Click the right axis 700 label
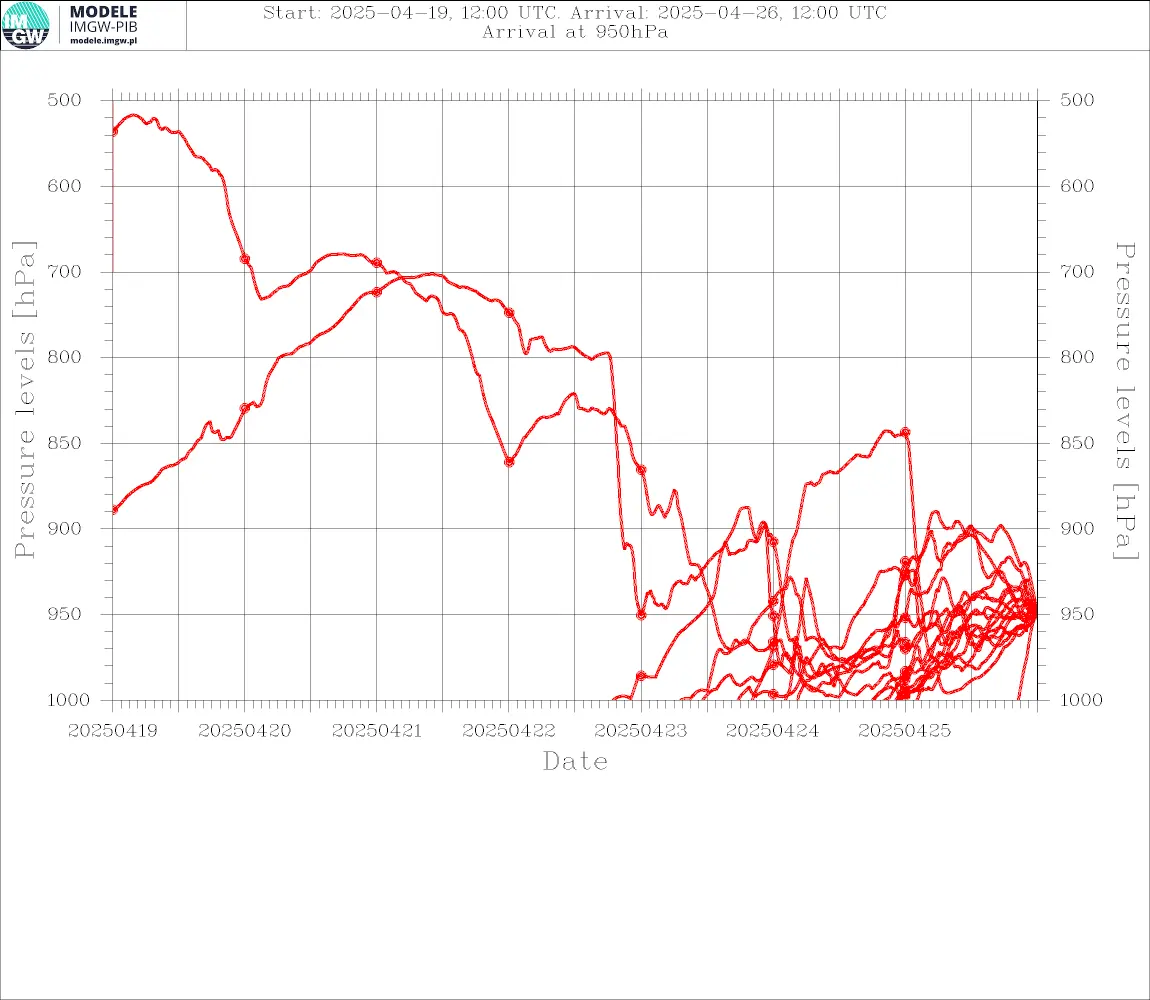 click(1077, 271)
